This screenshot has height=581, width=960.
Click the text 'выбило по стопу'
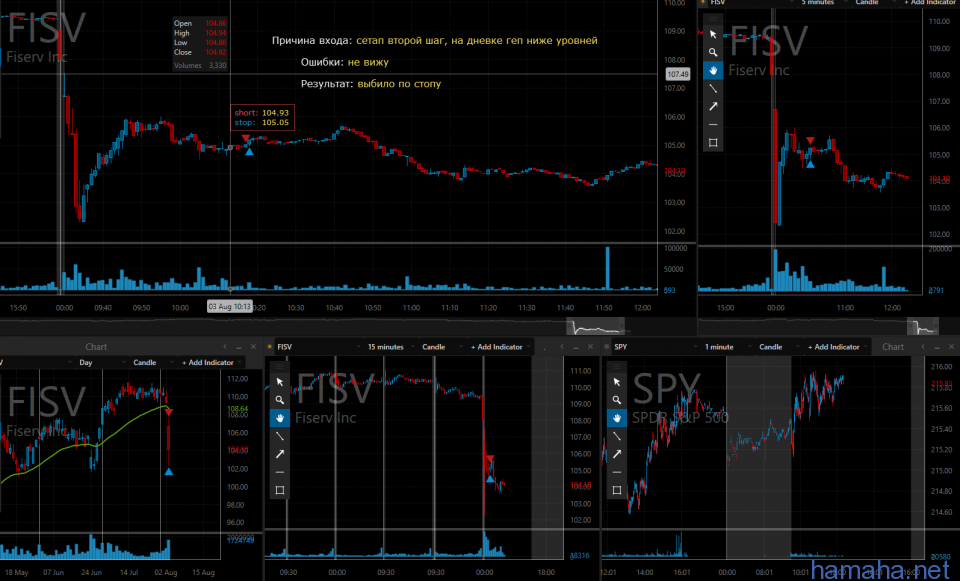(x=399, y=84)
